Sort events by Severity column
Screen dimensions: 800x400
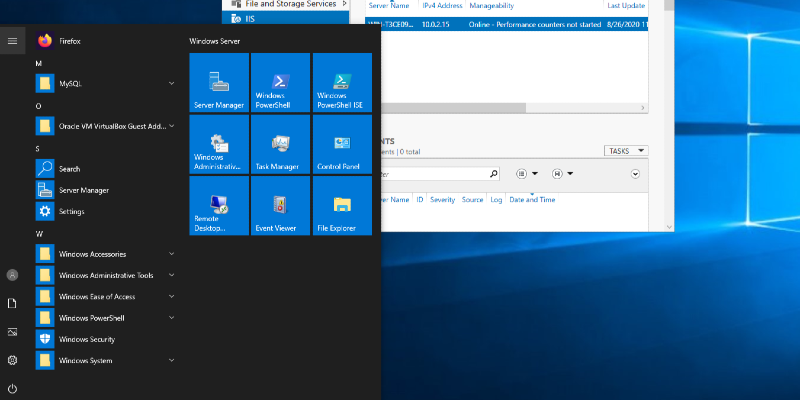[x=442, y=200]
